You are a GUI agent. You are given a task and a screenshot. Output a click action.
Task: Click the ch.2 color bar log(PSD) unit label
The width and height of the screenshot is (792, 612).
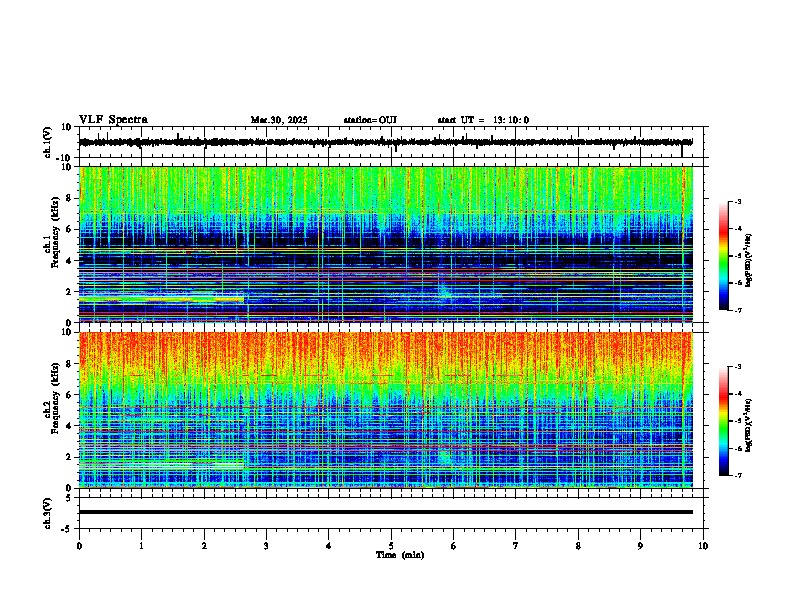749,425
